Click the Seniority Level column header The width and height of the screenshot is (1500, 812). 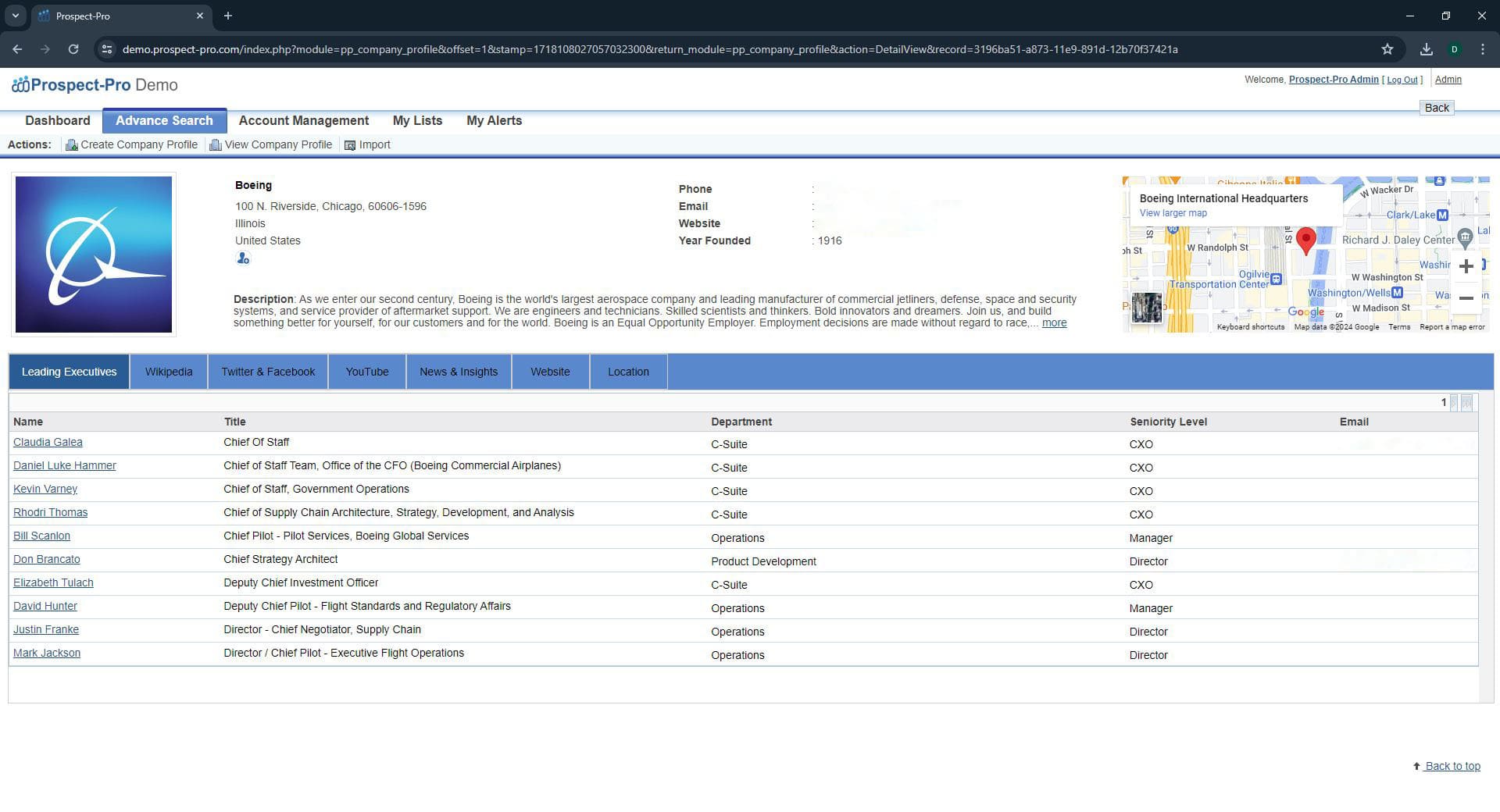point(1168,422)
